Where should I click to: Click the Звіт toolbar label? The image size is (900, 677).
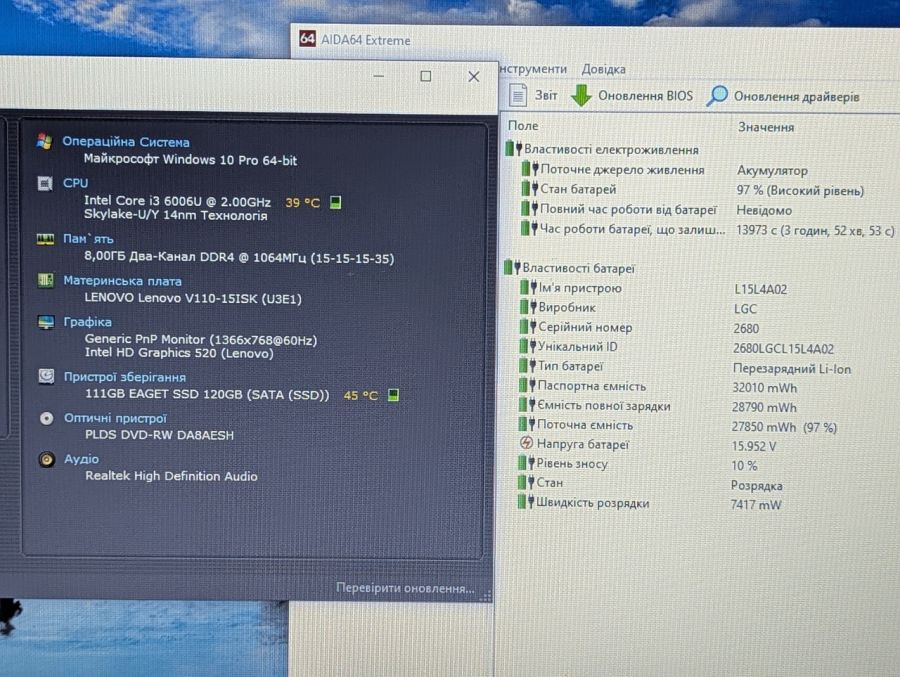546,95
